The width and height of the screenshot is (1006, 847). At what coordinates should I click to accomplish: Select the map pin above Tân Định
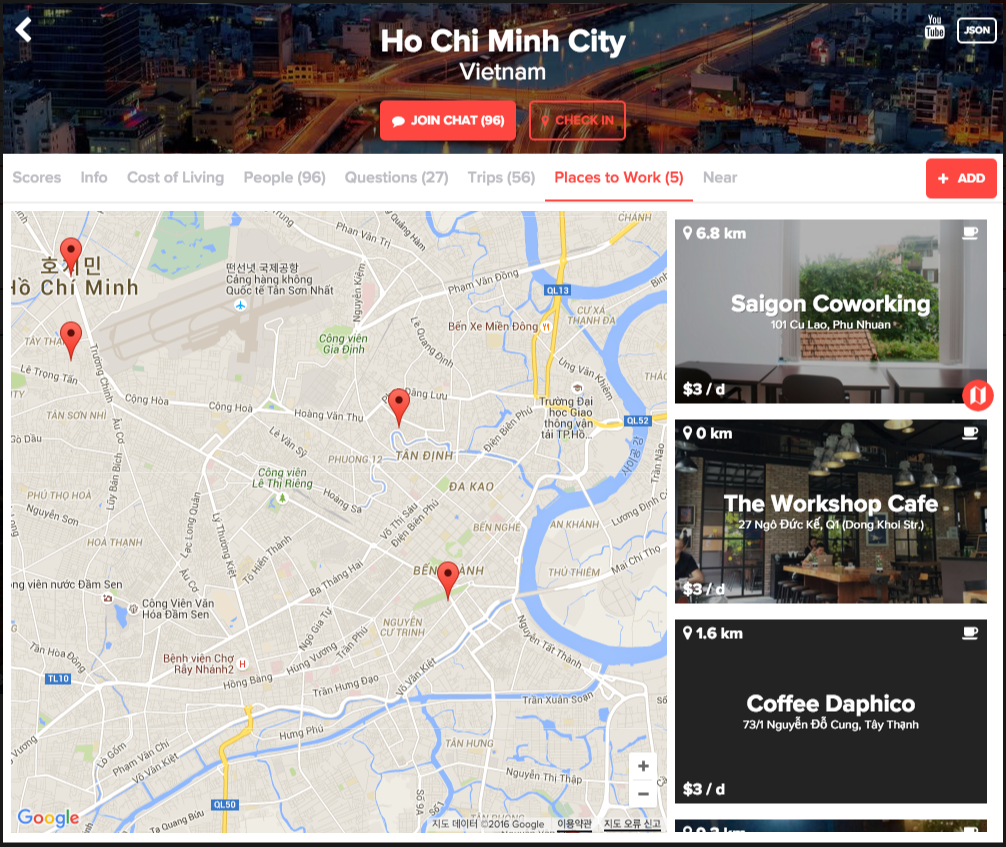pyautogui.click(x=399, y=407)
